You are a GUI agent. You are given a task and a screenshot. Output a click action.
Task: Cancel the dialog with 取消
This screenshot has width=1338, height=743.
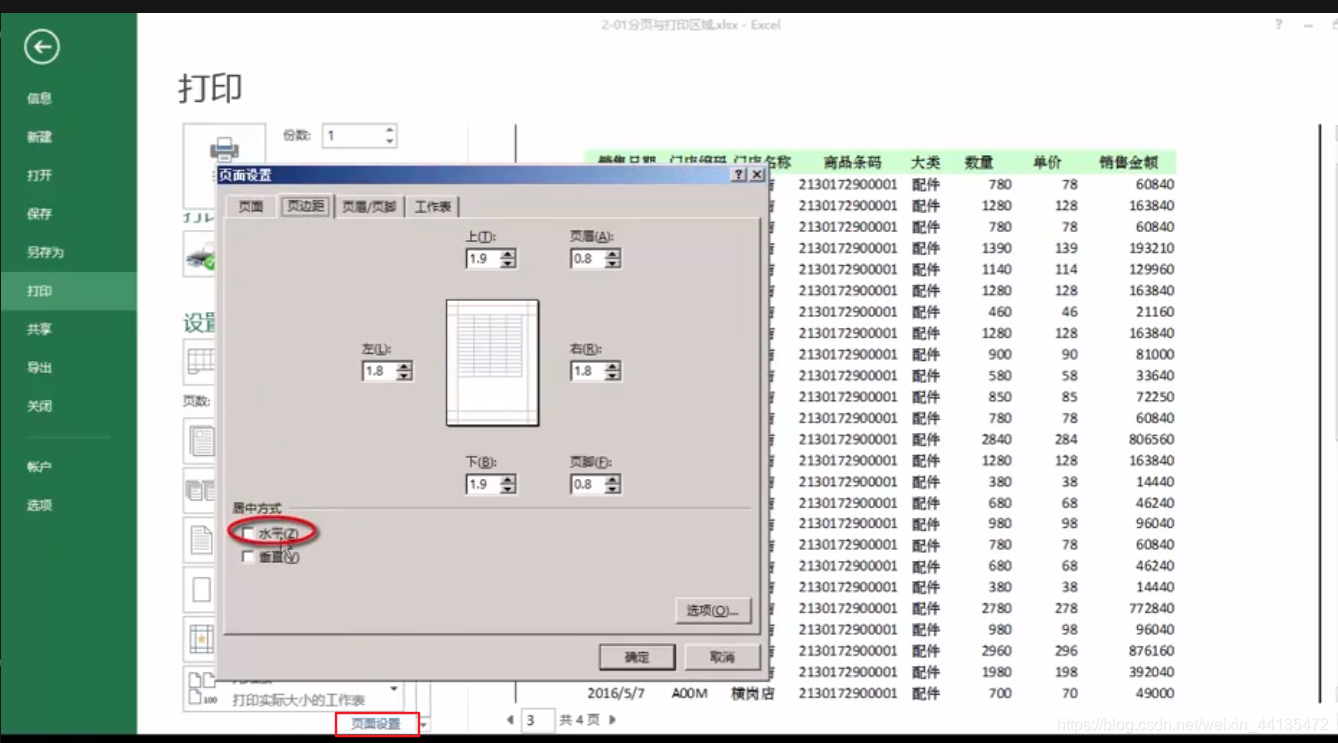[x=722, y=657]
